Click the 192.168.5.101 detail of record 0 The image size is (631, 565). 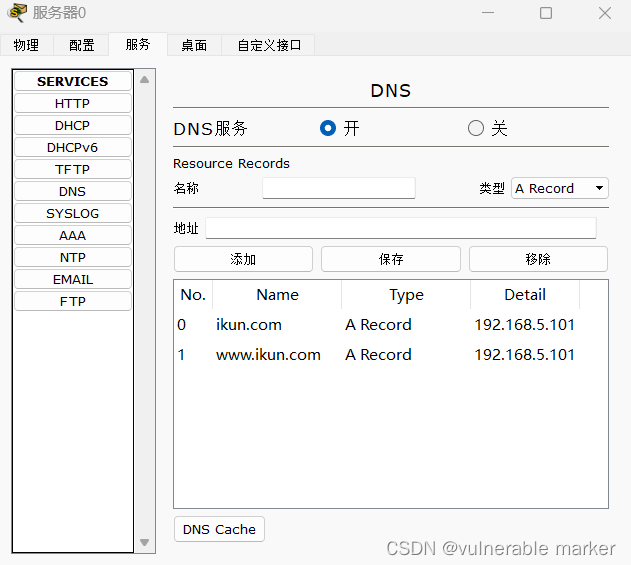click(x=525, y=325)
